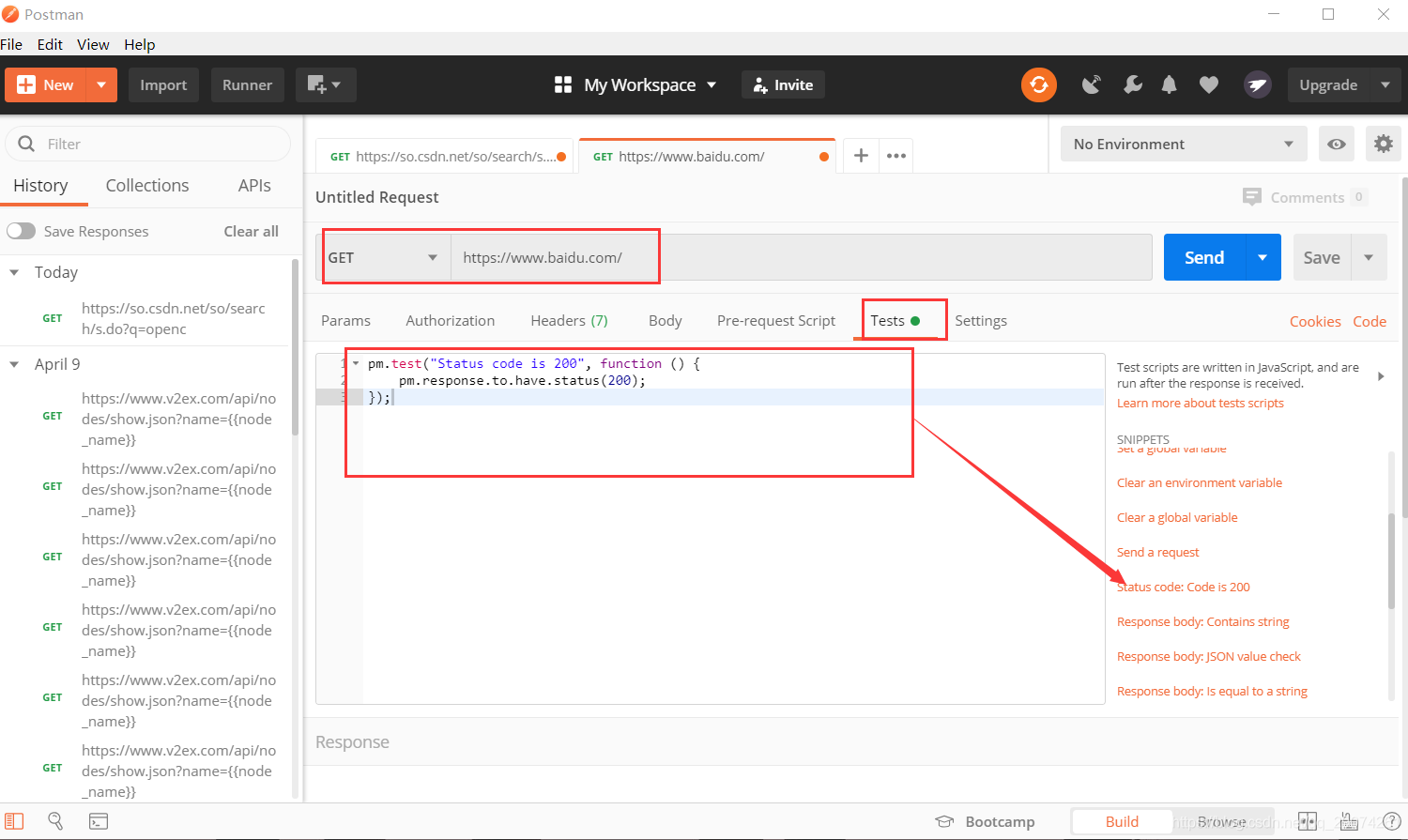Open the Params request tab
Screen dimensions: 1408x840
tap(345, 320)
